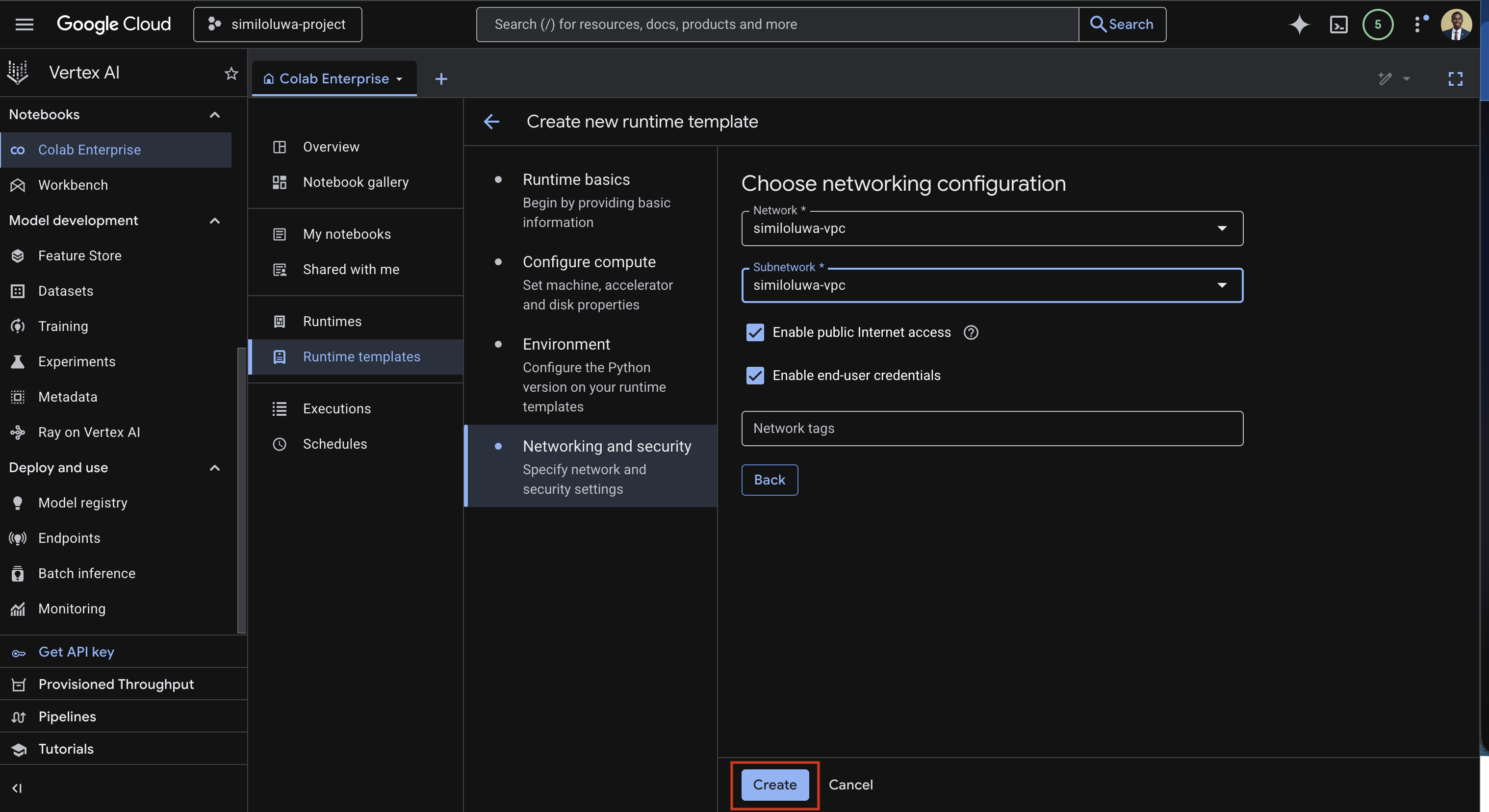Uncheck Enable end-user credentials

point(755,375)
